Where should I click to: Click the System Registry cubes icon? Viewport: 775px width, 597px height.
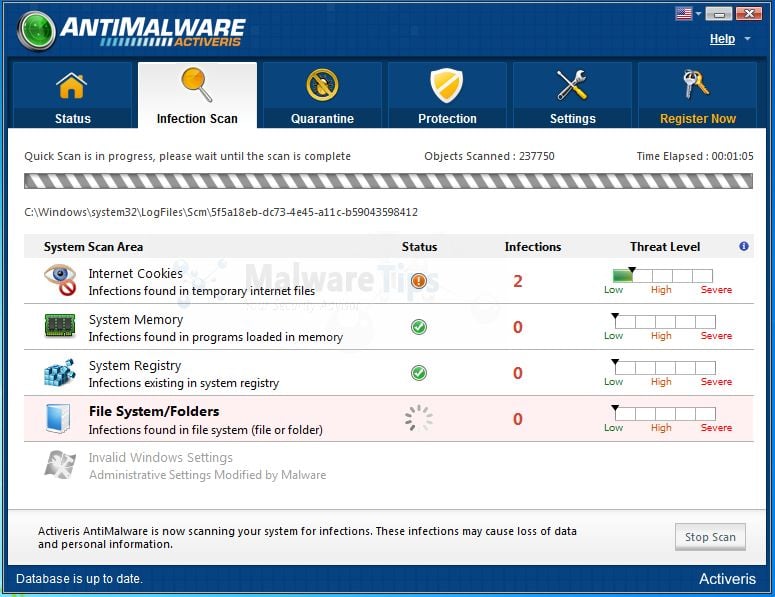tap(60, 372)
